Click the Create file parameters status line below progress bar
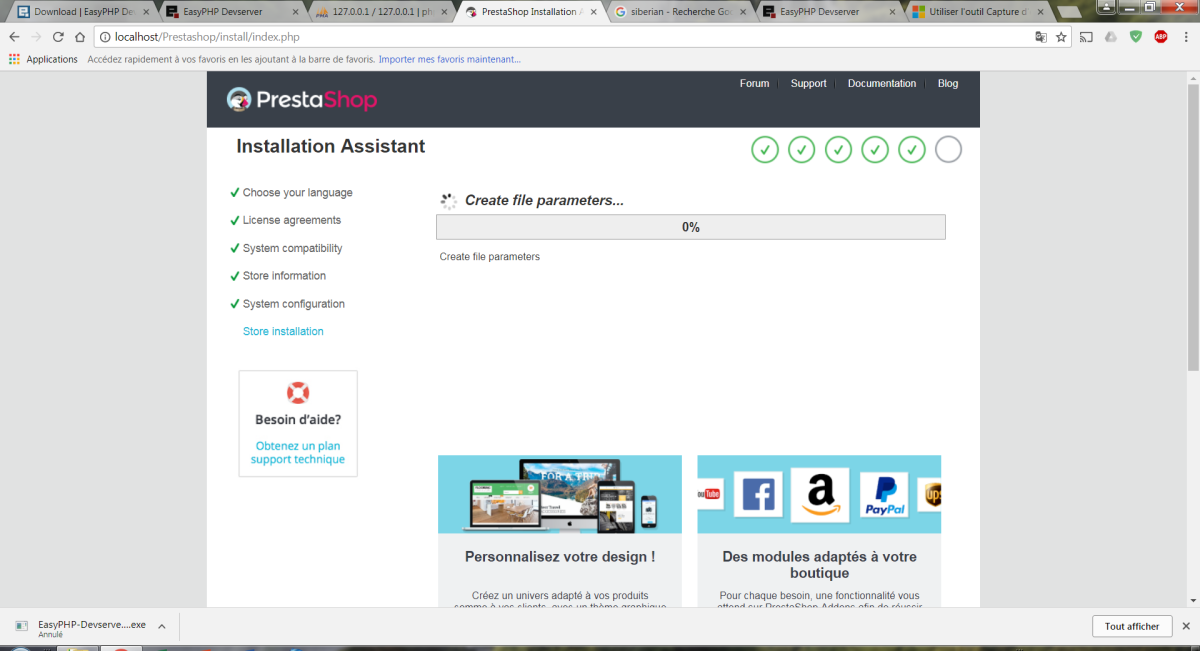 coord(490,257)
